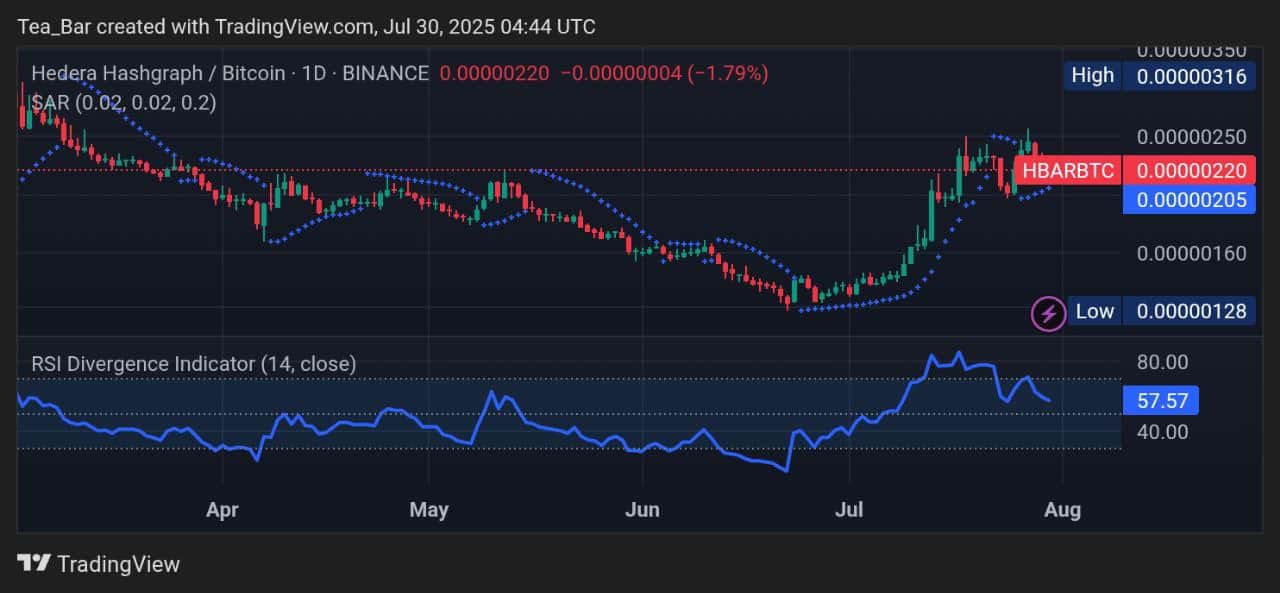Click the 0.00000160 price axis label
The image size is (1280, 593).
(x=1192, y=253)
